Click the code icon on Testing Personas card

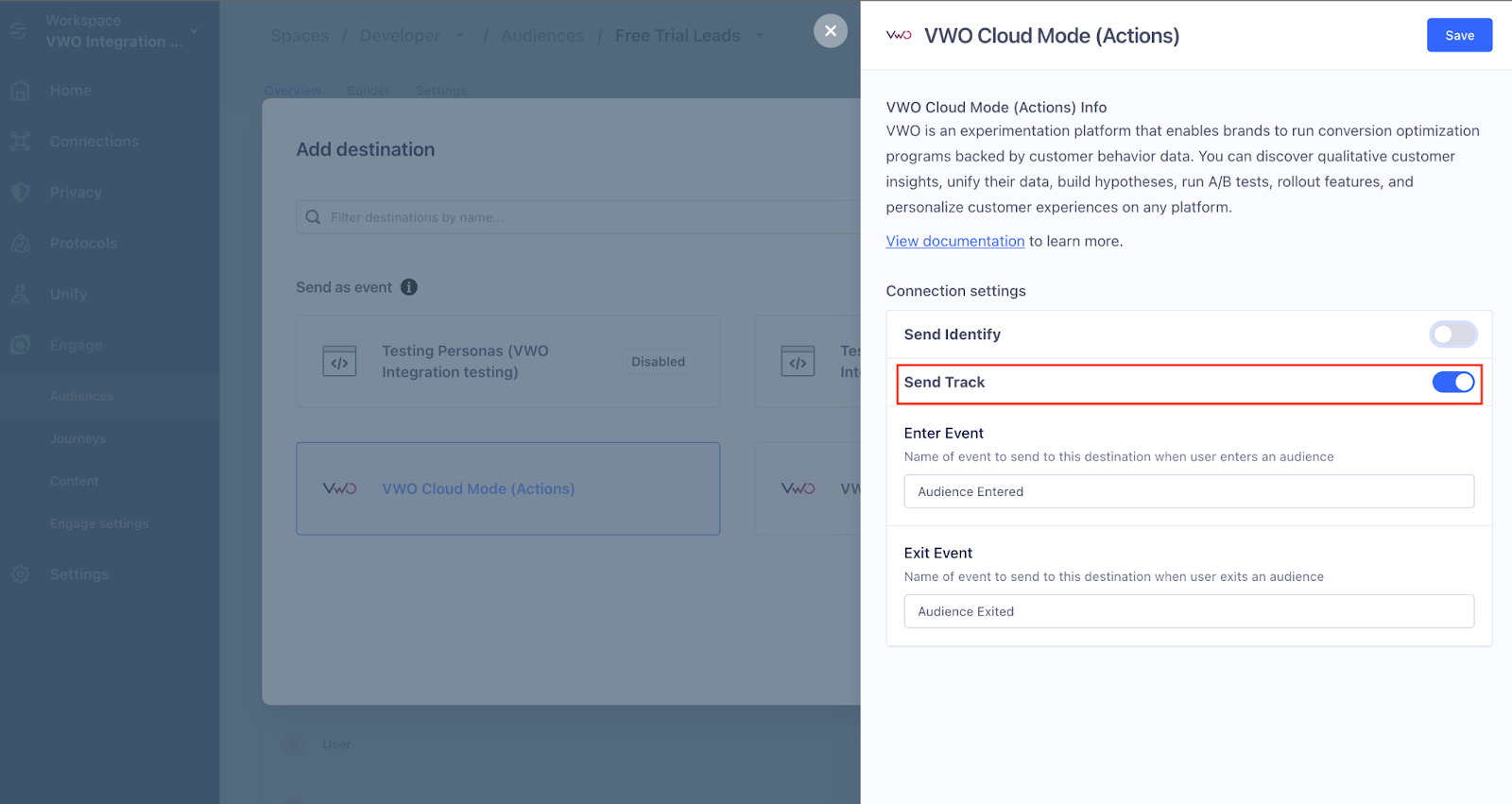339,362
